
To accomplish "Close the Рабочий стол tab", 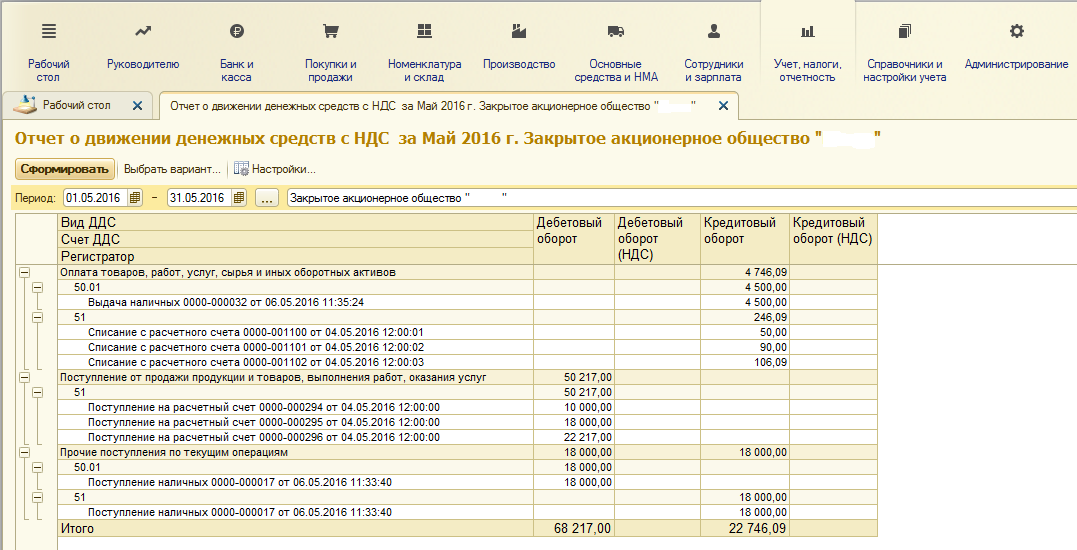I will click(137, 106).
